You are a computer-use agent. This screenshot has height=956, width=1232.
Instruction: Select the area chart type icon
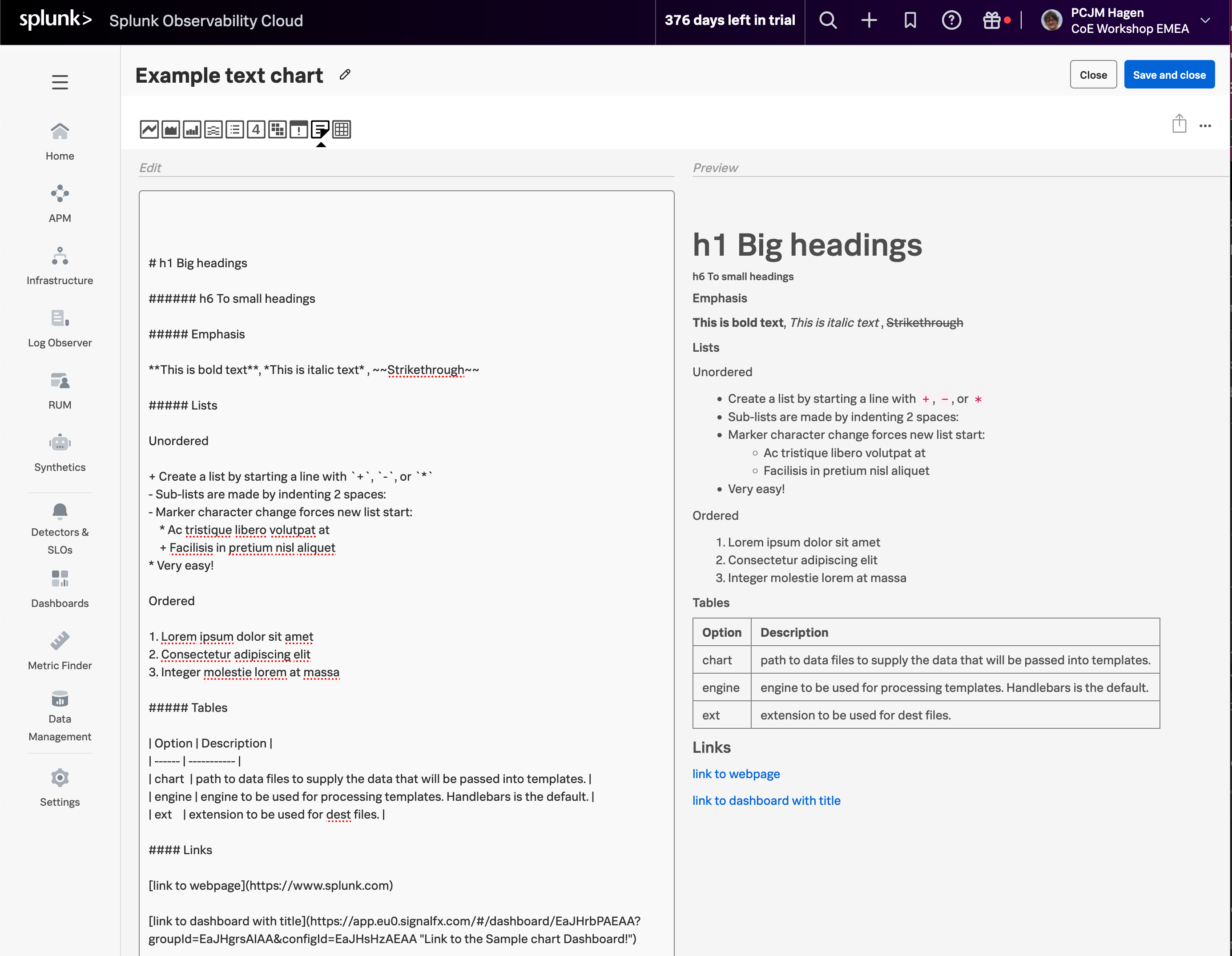pyautogui.click(x=170, y=130)
